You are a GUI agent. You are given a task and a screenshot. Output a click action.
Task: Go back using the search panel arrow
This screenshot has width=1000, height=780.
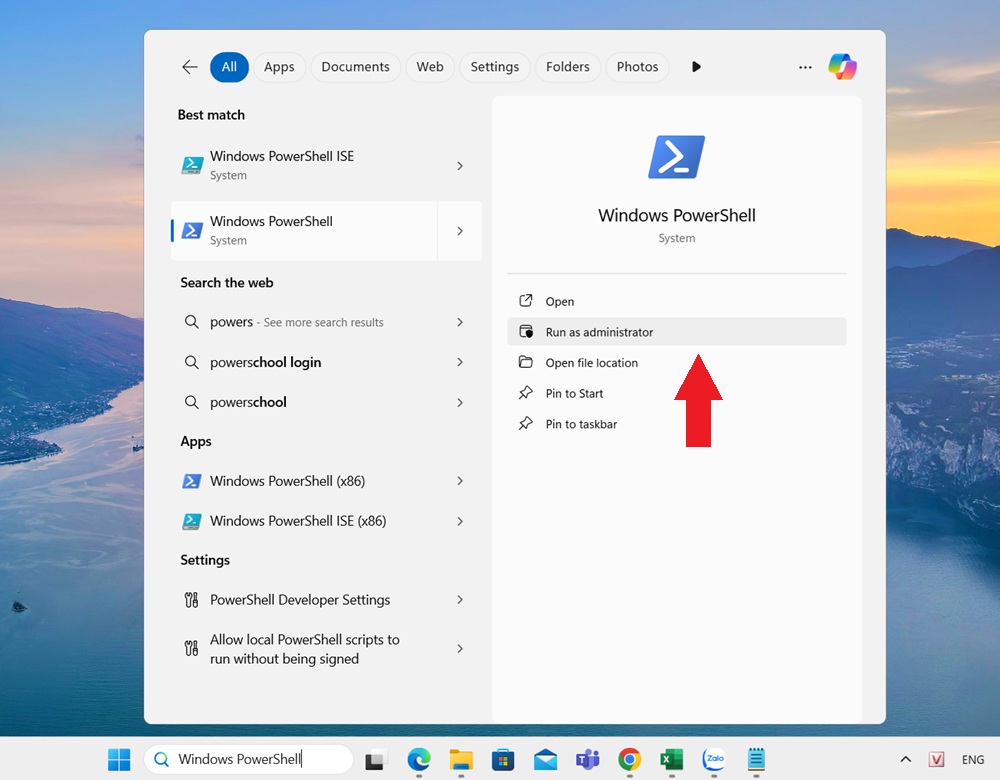tap(189, 67)
